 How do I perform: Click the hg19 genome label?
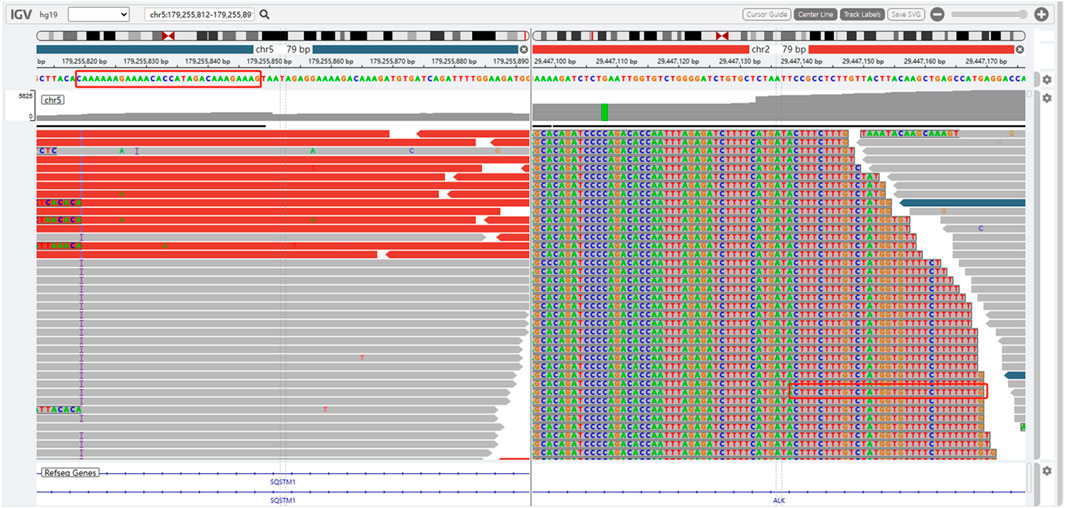coord(50,14)
